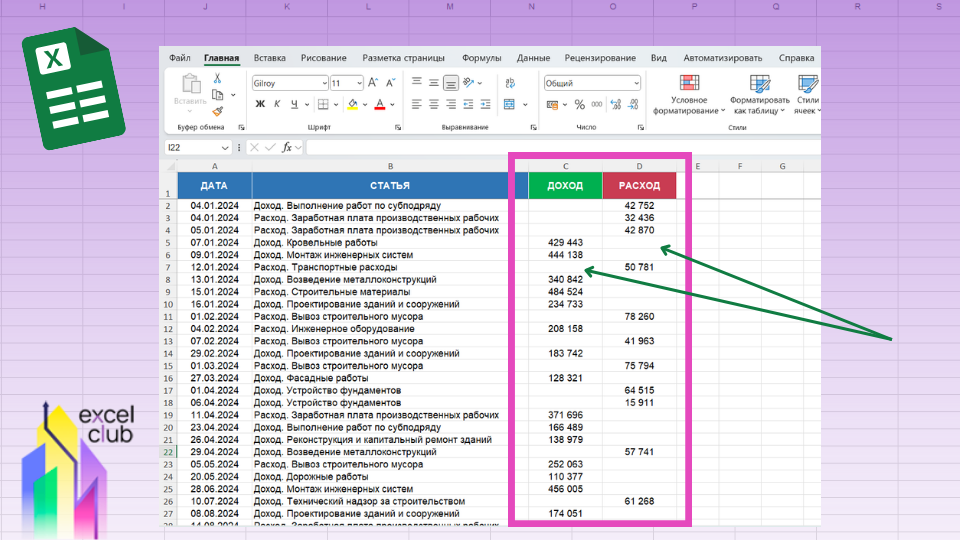Toggle Wrap Text option
Screen dimensions: 960x540
(x=510, y=83)
